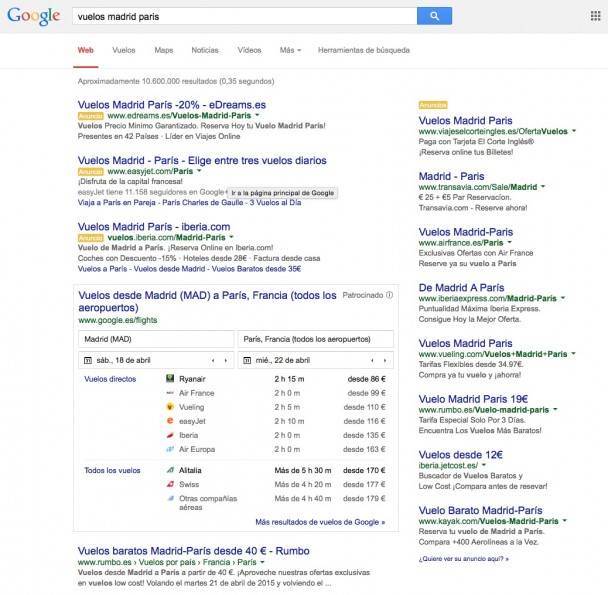Click the Ryanair desde 86 € price
Viewport: 608px width, 595px height.
[x=366, y=379]
